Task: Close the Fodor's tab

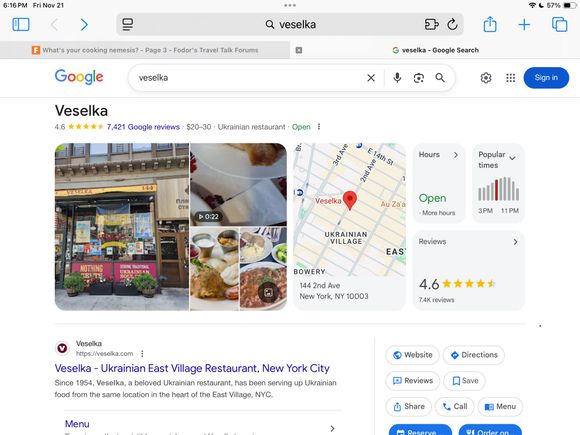Action: click(299, 50)
